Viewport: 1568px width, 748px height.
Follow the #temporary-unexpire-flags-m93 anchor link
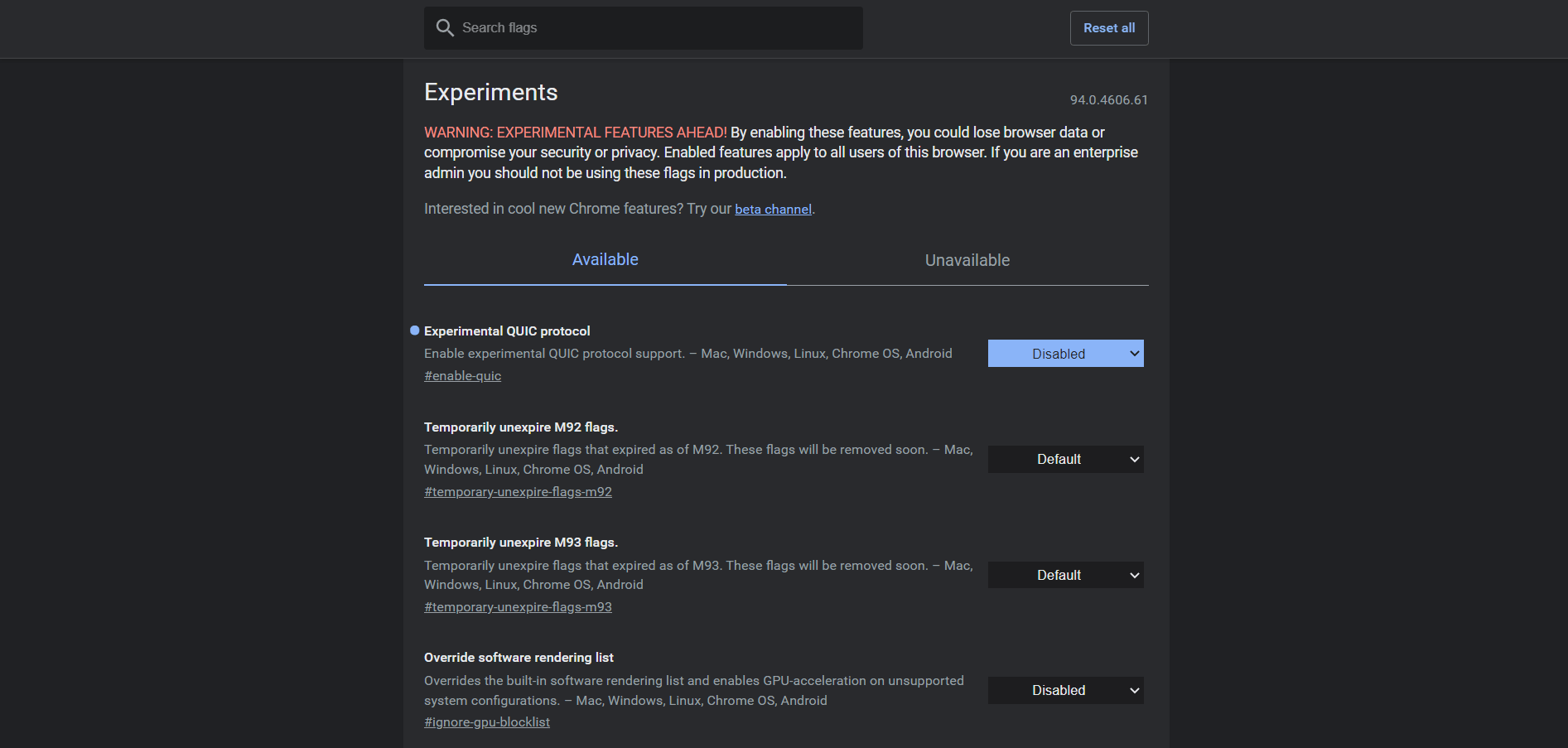(518, 607)
